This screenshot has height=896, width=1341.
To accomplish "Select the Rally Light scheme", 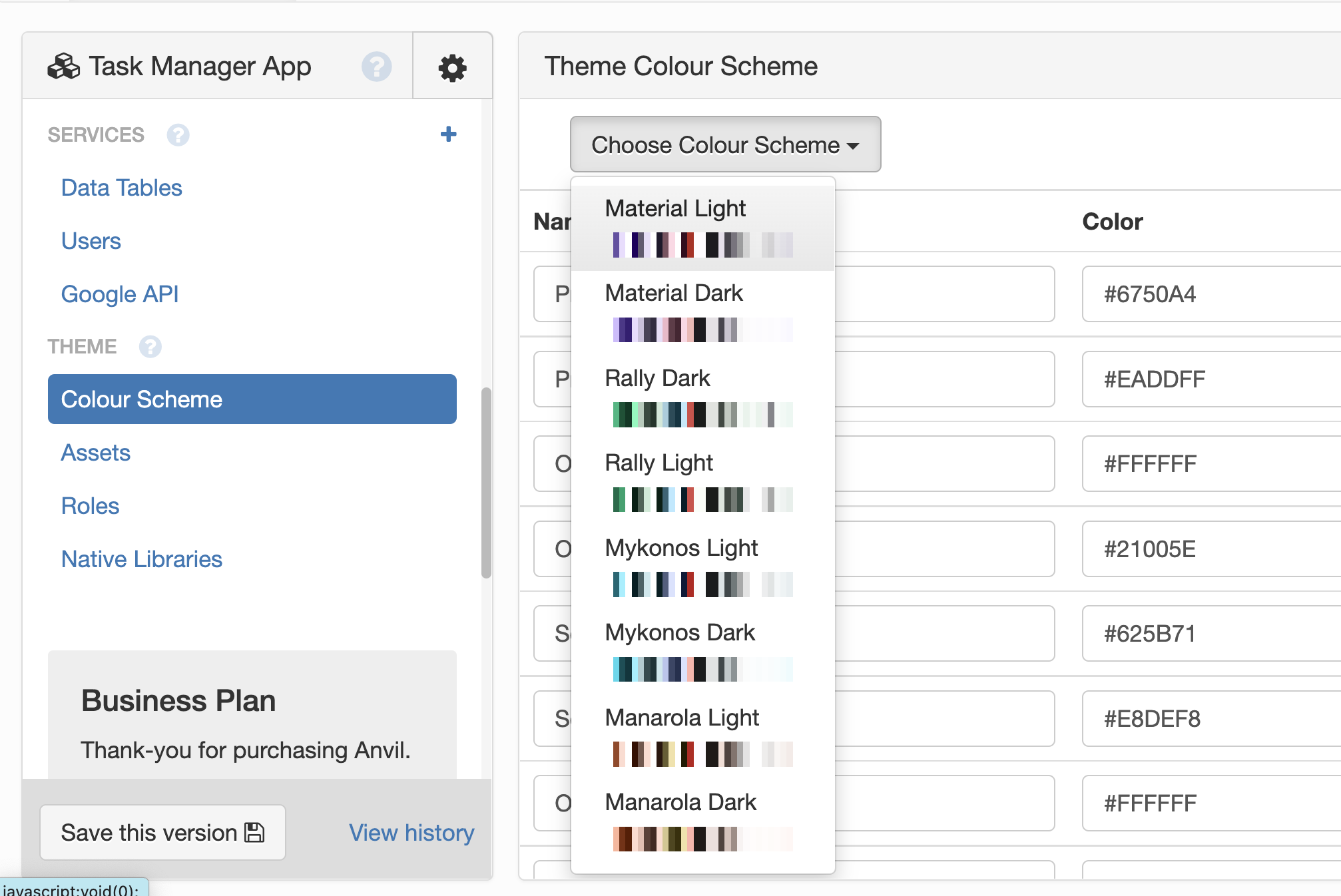I will tap(703, 482).
